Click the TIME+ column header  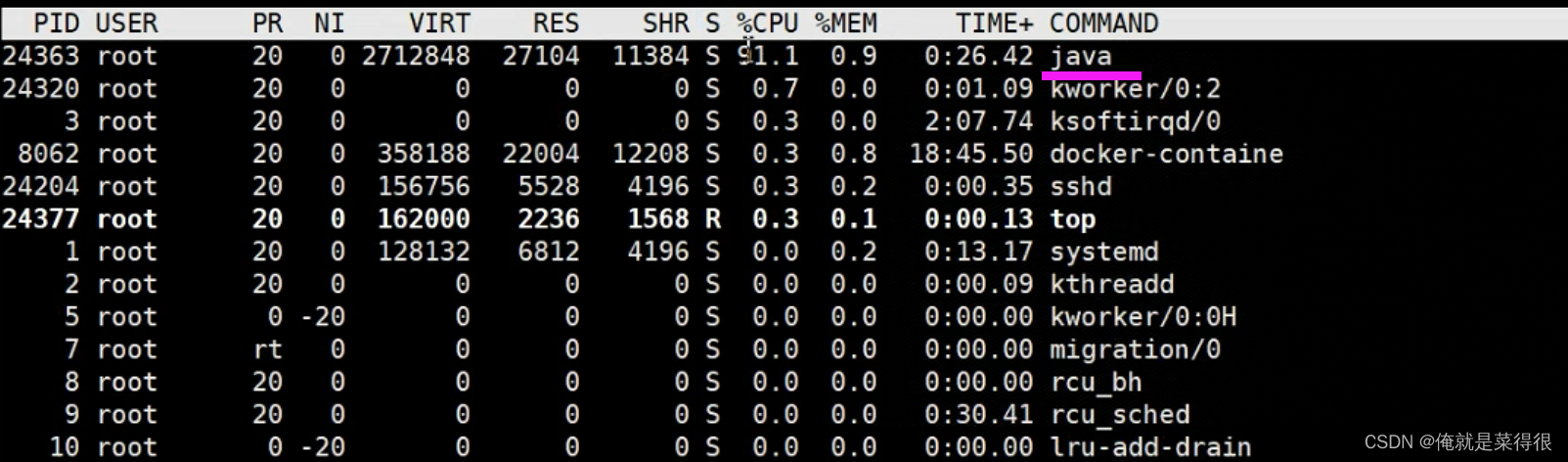pyautogui.click(x=994, y=23)
